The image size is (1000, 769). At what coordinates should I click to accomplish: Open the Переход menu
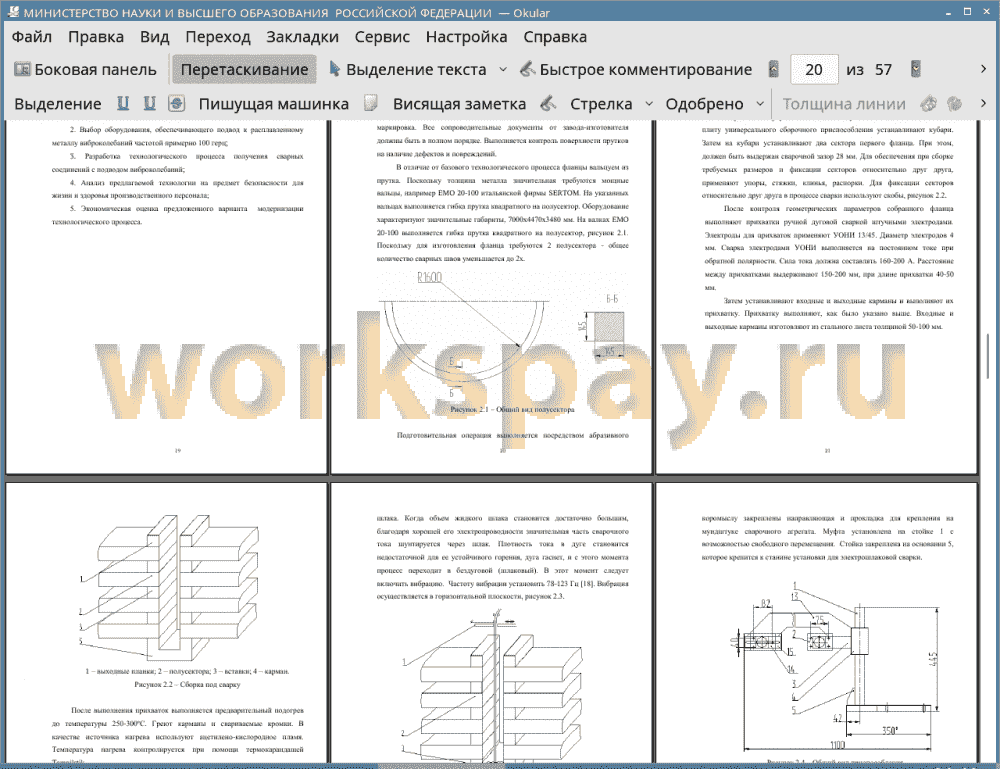[217, 37]
